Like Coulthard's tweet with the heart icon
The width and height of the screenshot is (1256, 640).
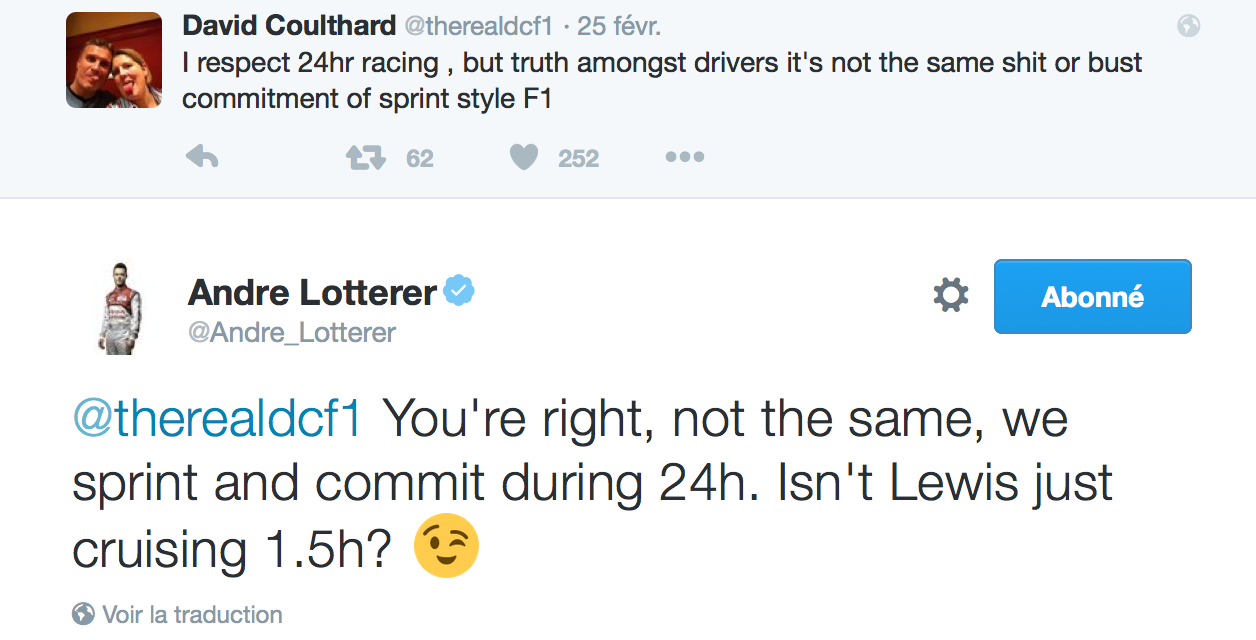click(524, 157)
